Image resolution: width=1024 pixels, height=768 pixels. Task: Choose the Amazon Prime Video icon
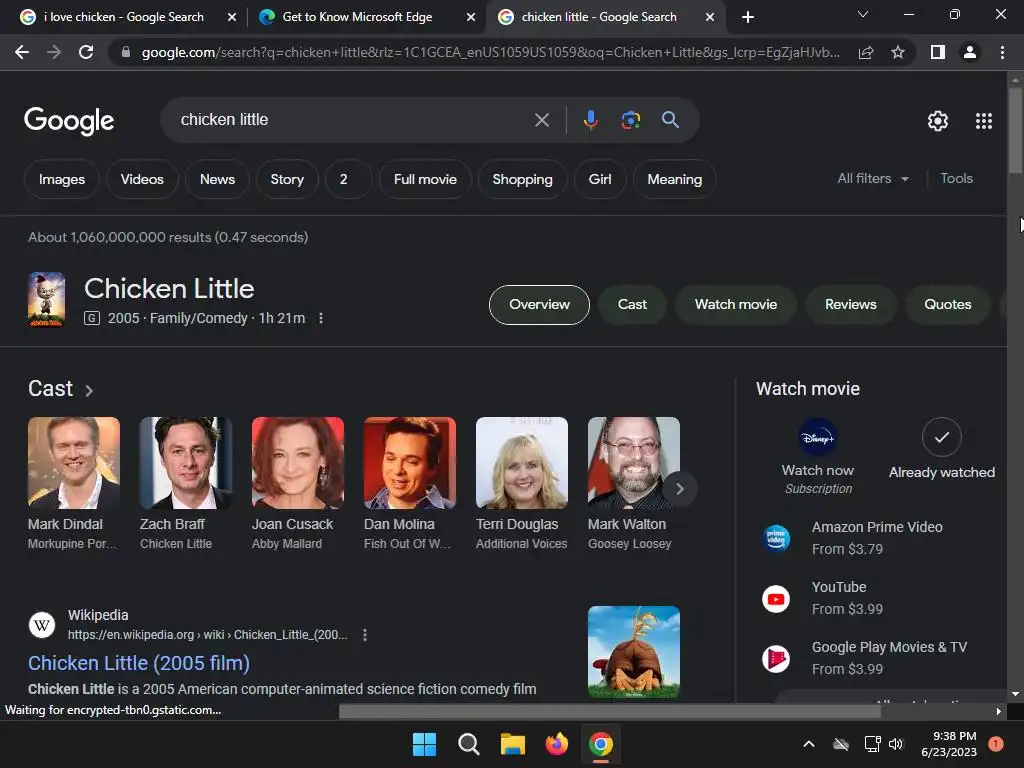click(776, 538)
